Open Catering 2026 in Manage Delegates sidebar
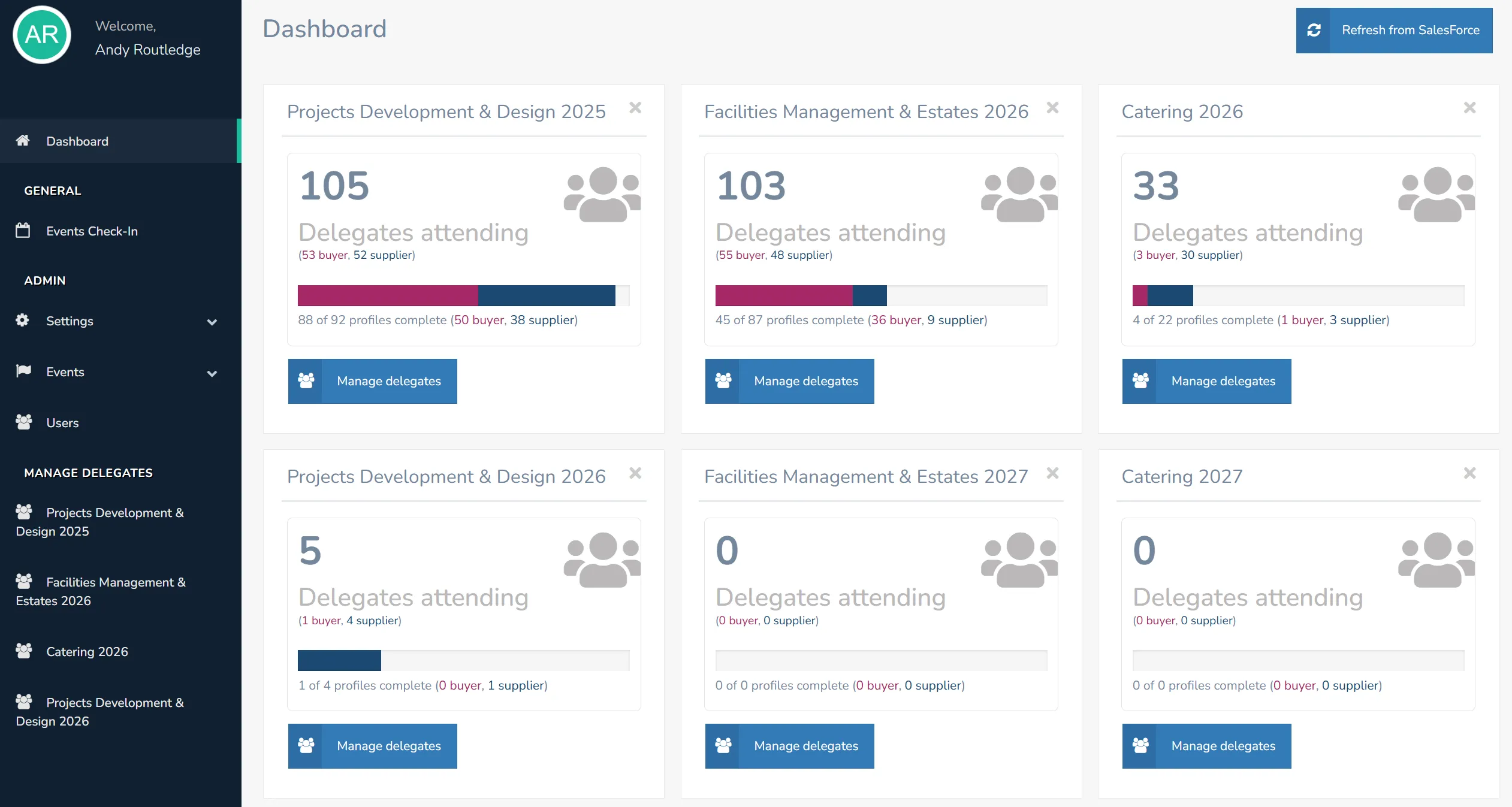 coord(87,652)
